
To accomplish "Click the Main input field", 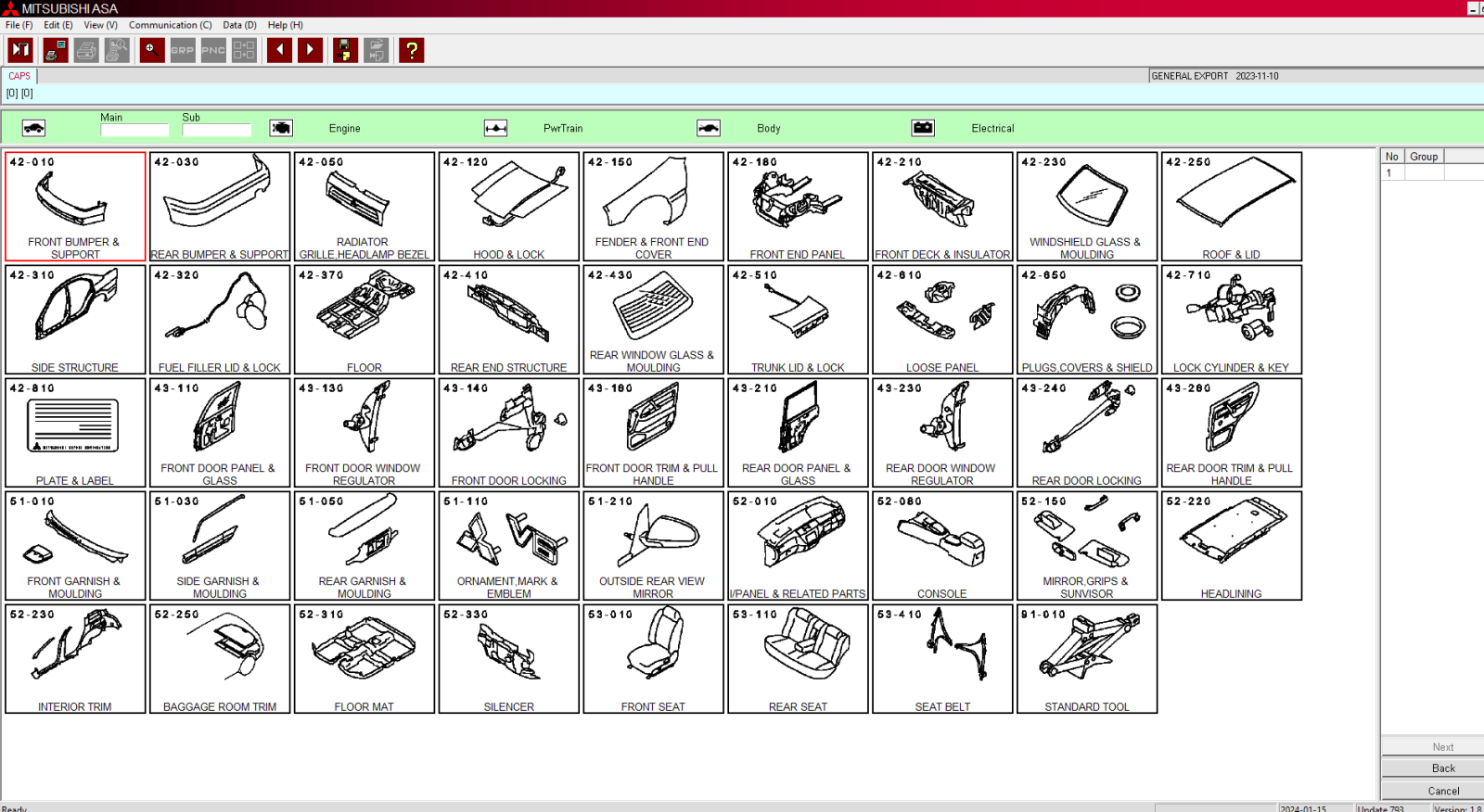I will [134, 131].
